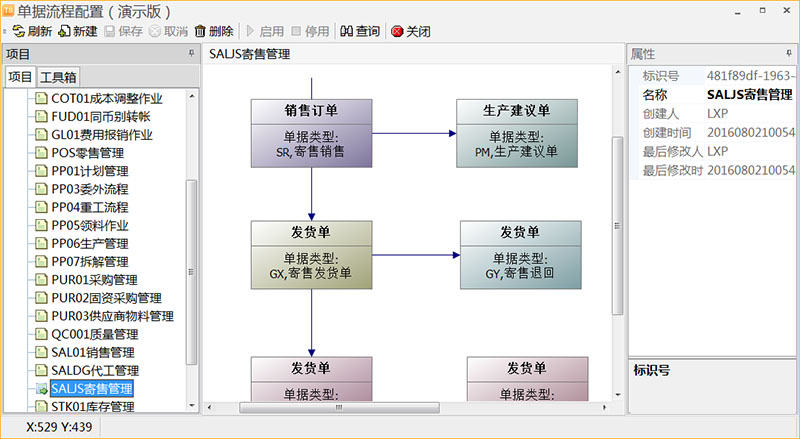
Task: Switch to the 工具箱 tab
Action: (x=58, y=77)
